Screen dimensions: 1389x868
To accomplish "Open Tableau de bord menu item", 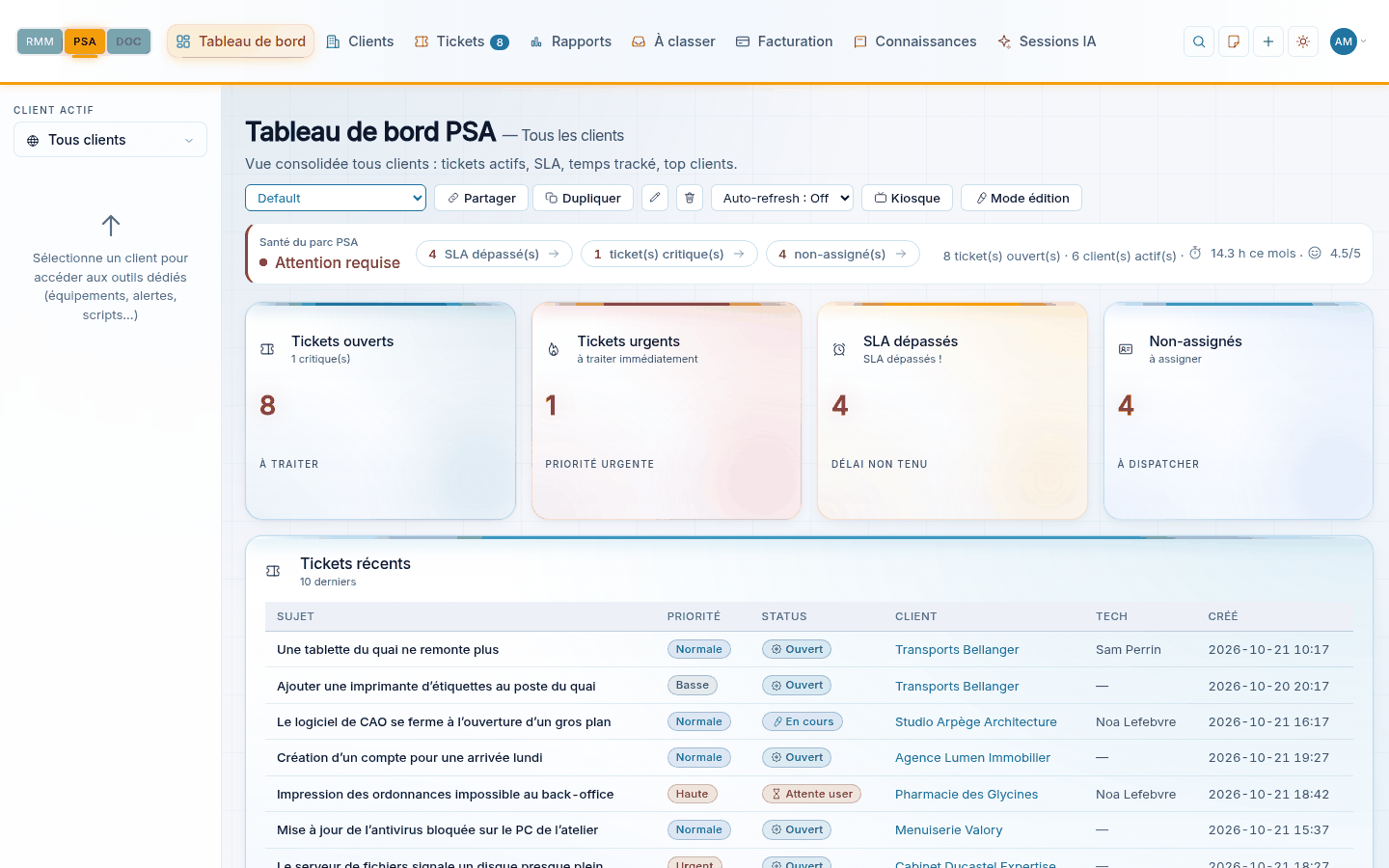I will (241, 41).
